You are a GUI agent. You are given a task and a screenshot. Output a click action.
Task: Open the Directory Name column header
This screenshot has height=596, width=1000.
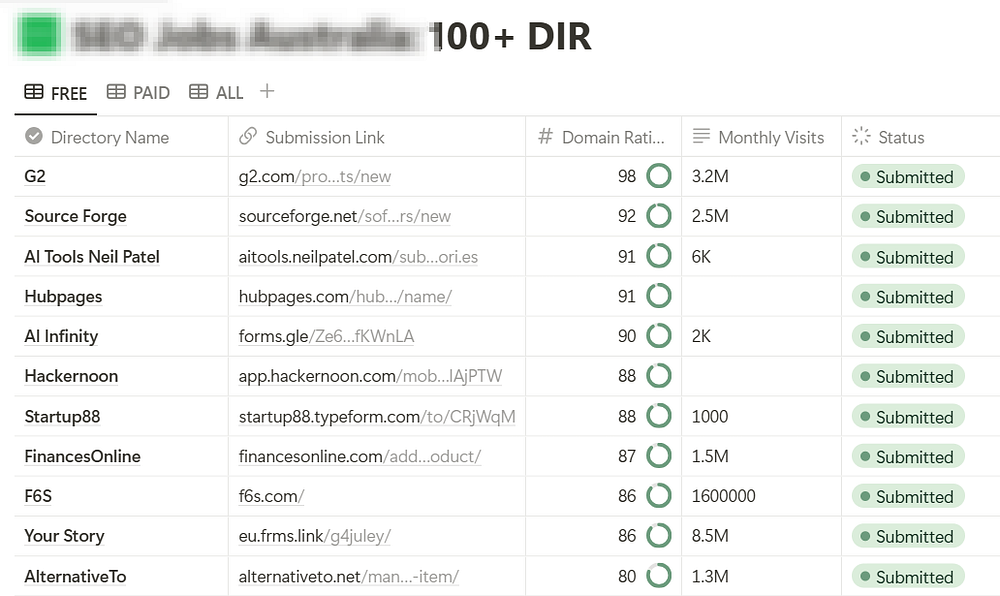121,137
